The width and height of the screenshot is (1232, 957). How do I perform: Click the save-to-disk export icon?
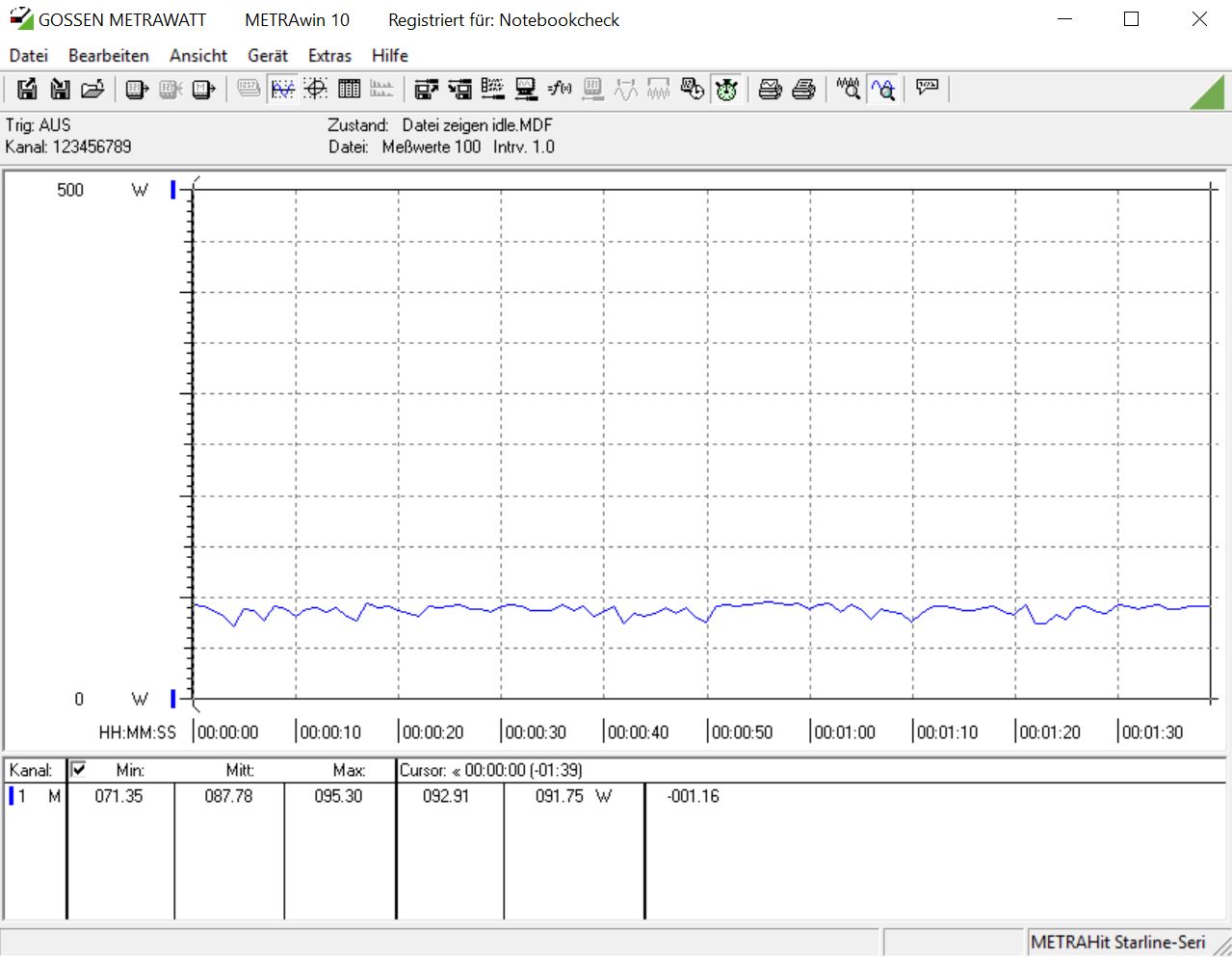27,90
